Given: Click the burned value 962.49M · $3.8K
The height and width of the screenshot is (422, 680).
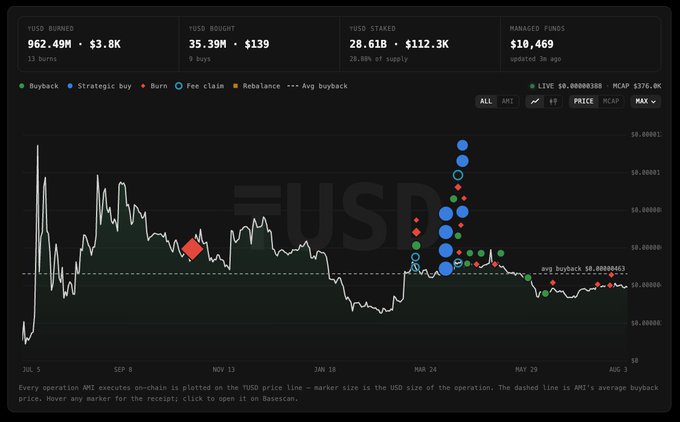Looking at the screenshot, I should pos(74,44).
